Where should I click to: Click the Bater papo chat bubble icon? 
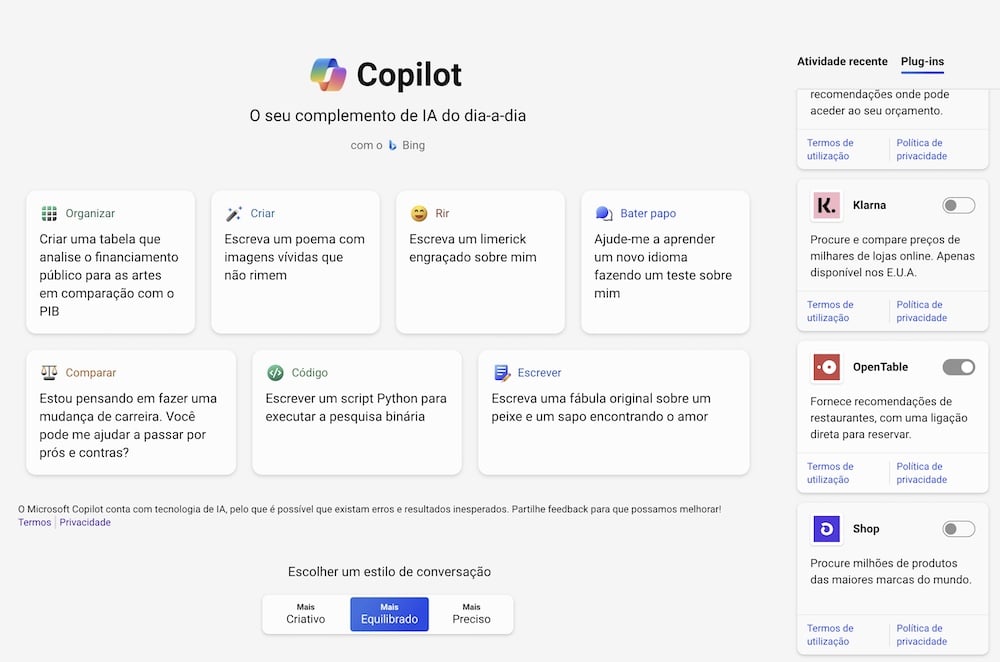point(604,213)
